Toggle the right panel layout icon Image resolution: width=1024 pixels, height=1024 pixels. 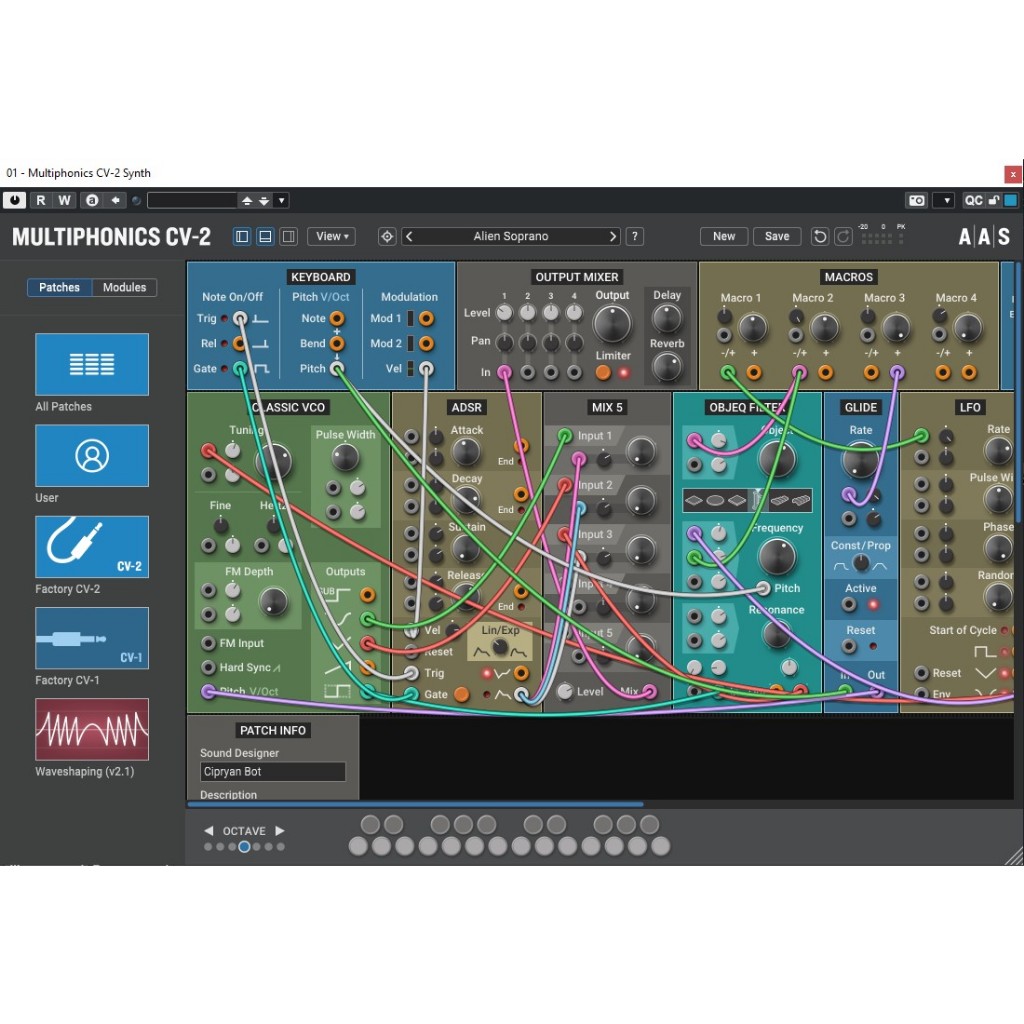pyautogui.click(x=289, y=236)
